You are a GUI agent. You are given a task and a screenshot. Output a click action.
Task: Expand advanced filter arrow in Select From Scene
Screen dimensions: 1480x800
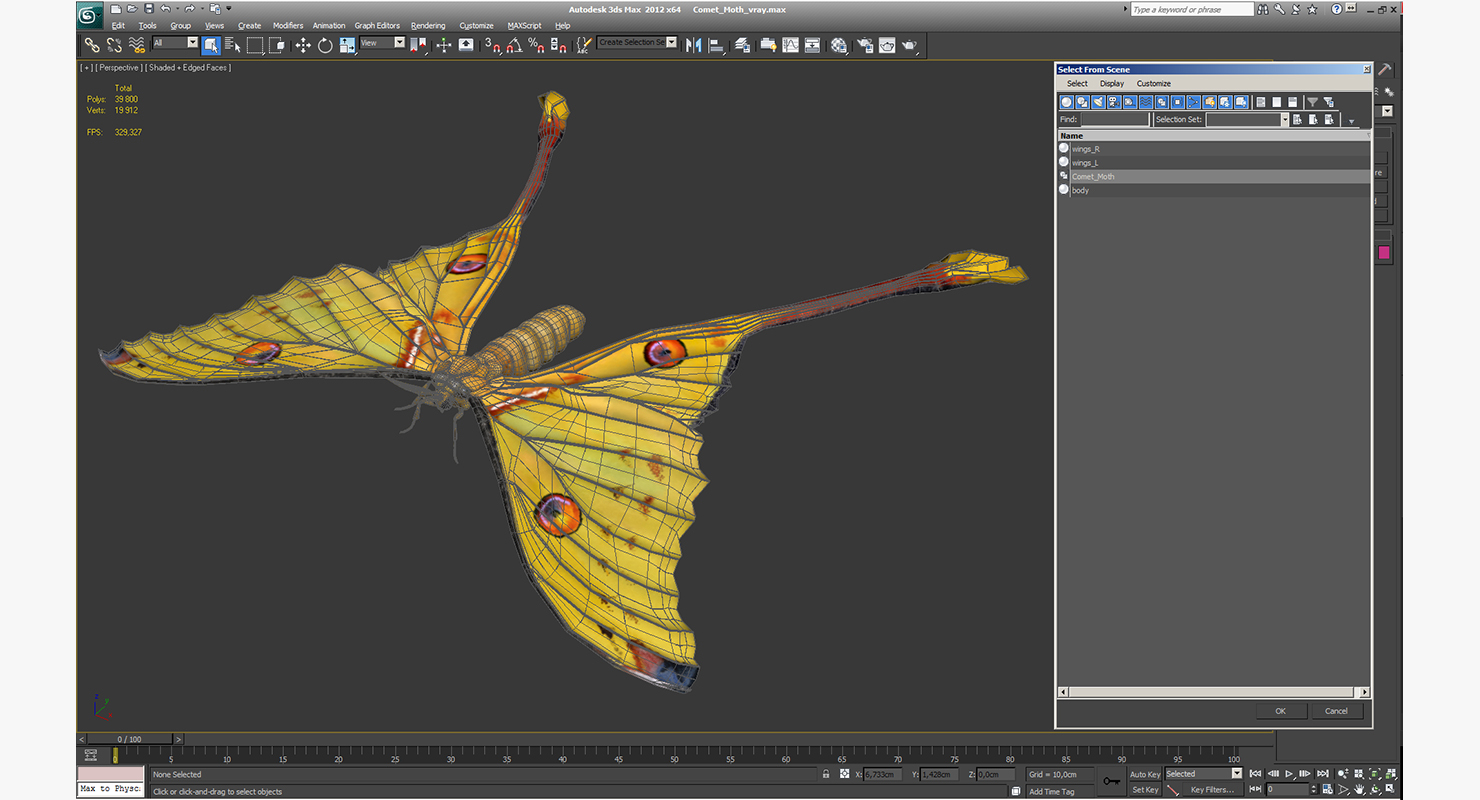[1352, 121]
